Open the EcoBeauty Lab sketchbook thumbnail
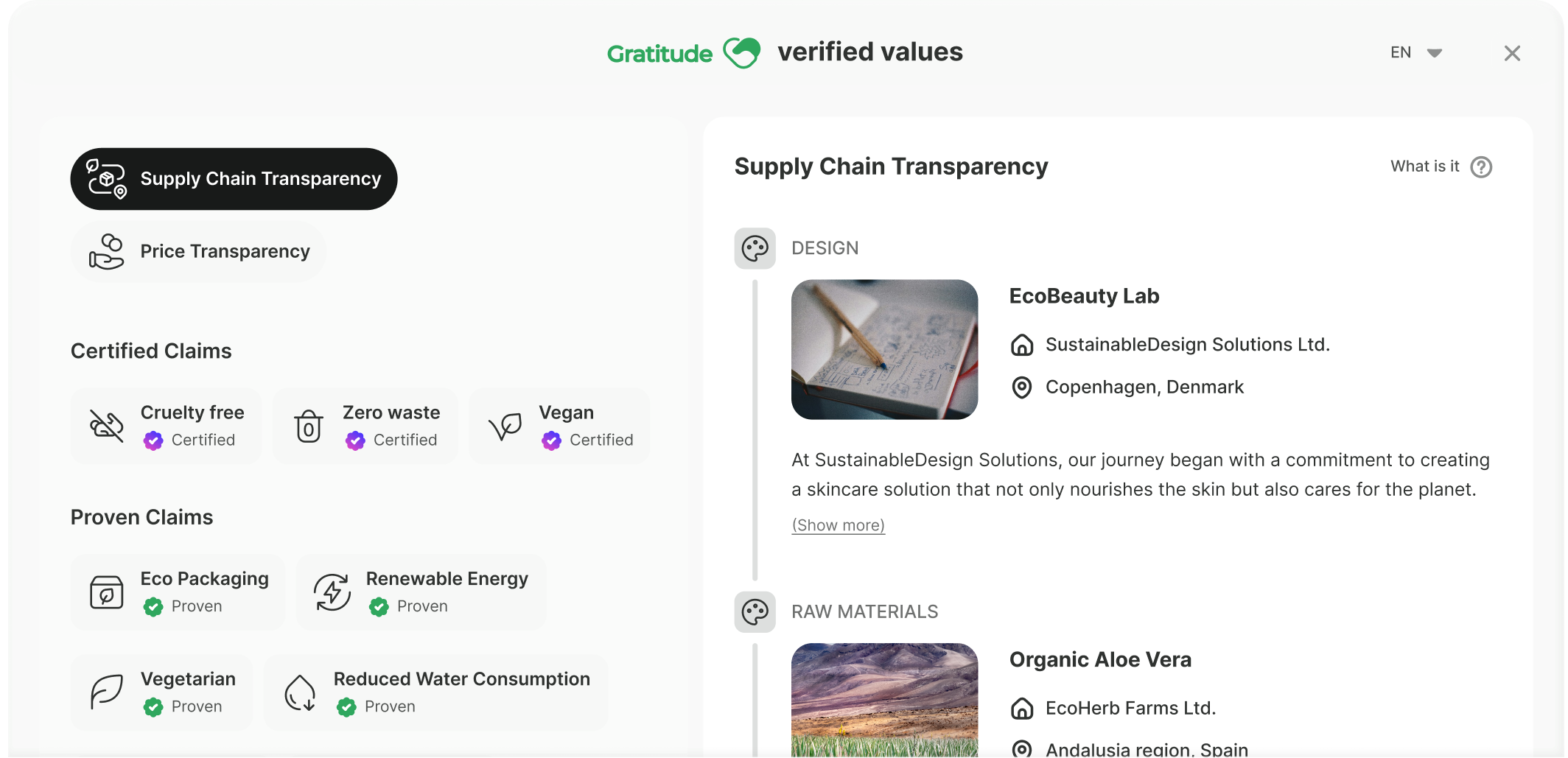The width and height of the screenshot is (1568, 758). point(884,349)
